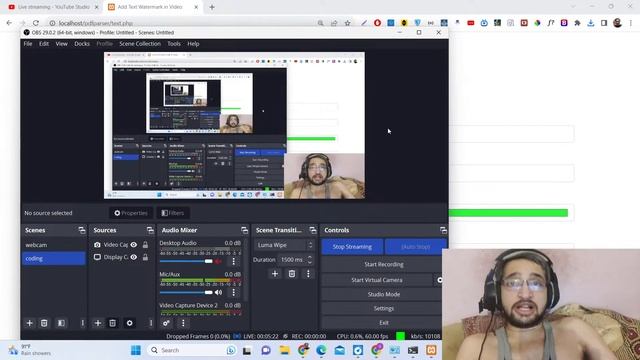Toggle lock on Video Capture source
The height and width of the screenshot is (360, 640).
tap(145, 244)
